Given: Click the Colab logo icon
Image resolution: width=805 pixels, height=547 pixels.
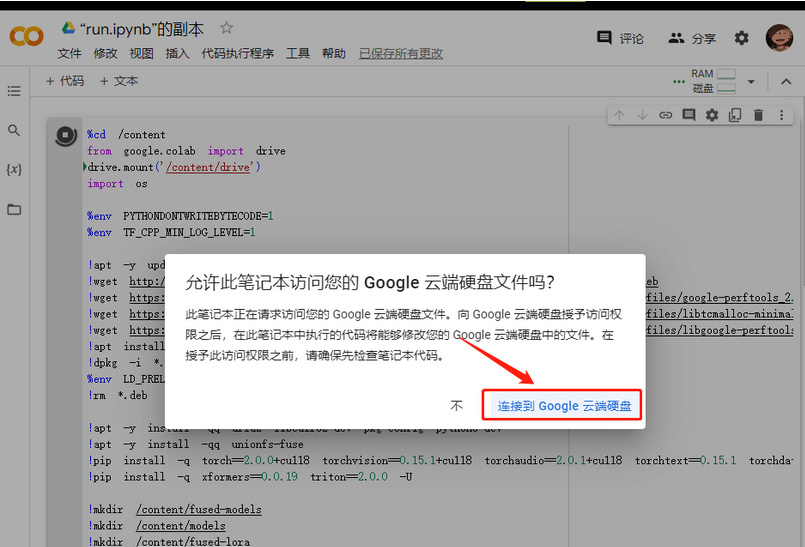Looking at the screenshot, I should [27, 37].
